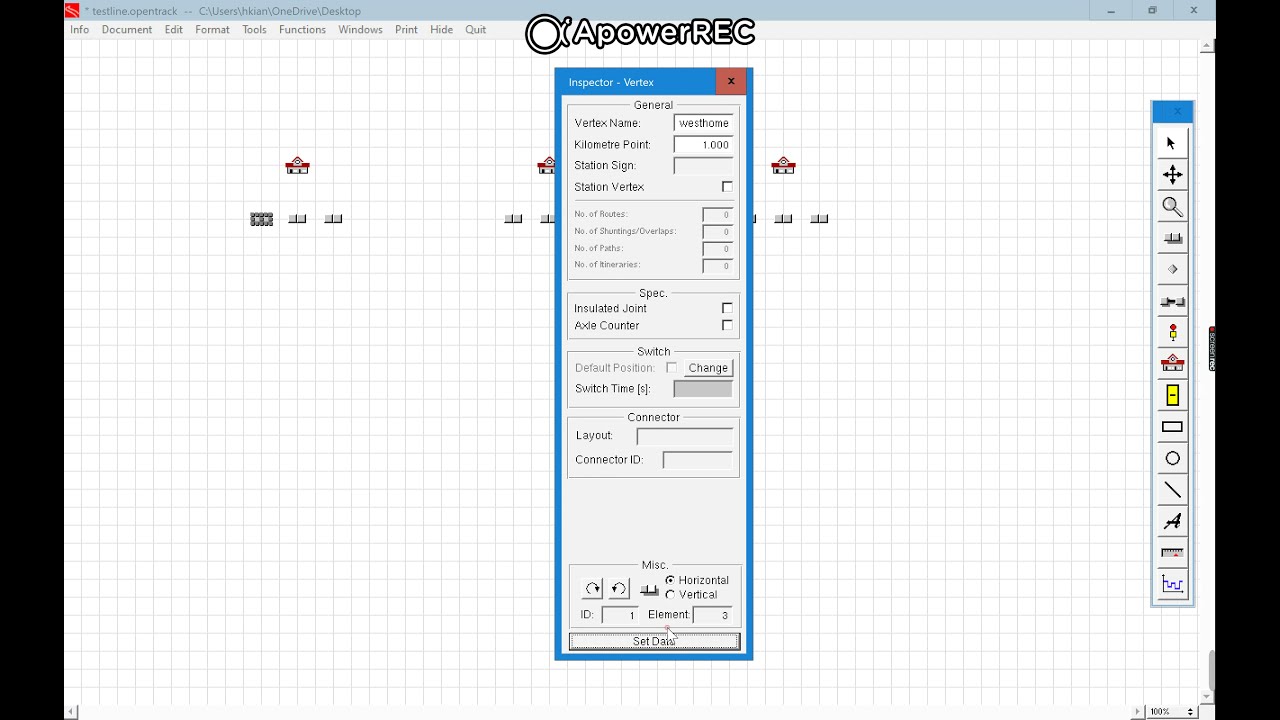Enable the Insulated Joint checkbox
The image size is (1280, 720).
727,308
